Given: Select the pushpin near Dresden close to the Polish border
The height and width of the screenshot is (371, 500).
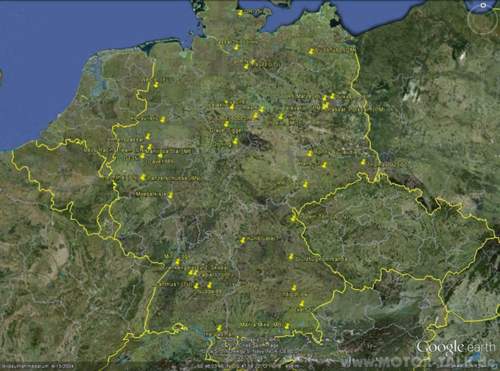Looking at the screenshot, I should tap(363, 162).
